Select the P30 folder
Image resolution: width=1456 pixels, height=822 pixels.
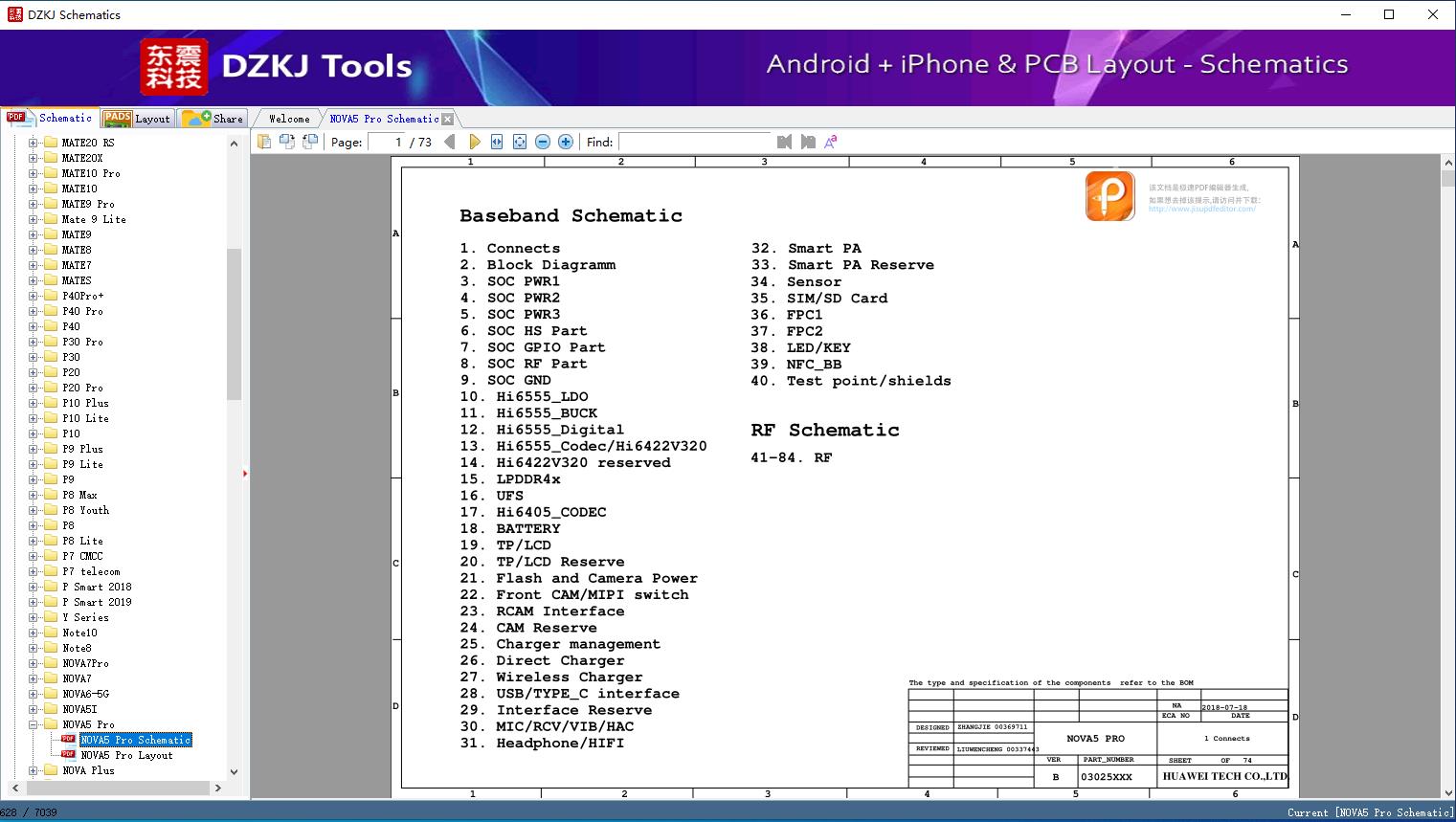click(72, 357)
